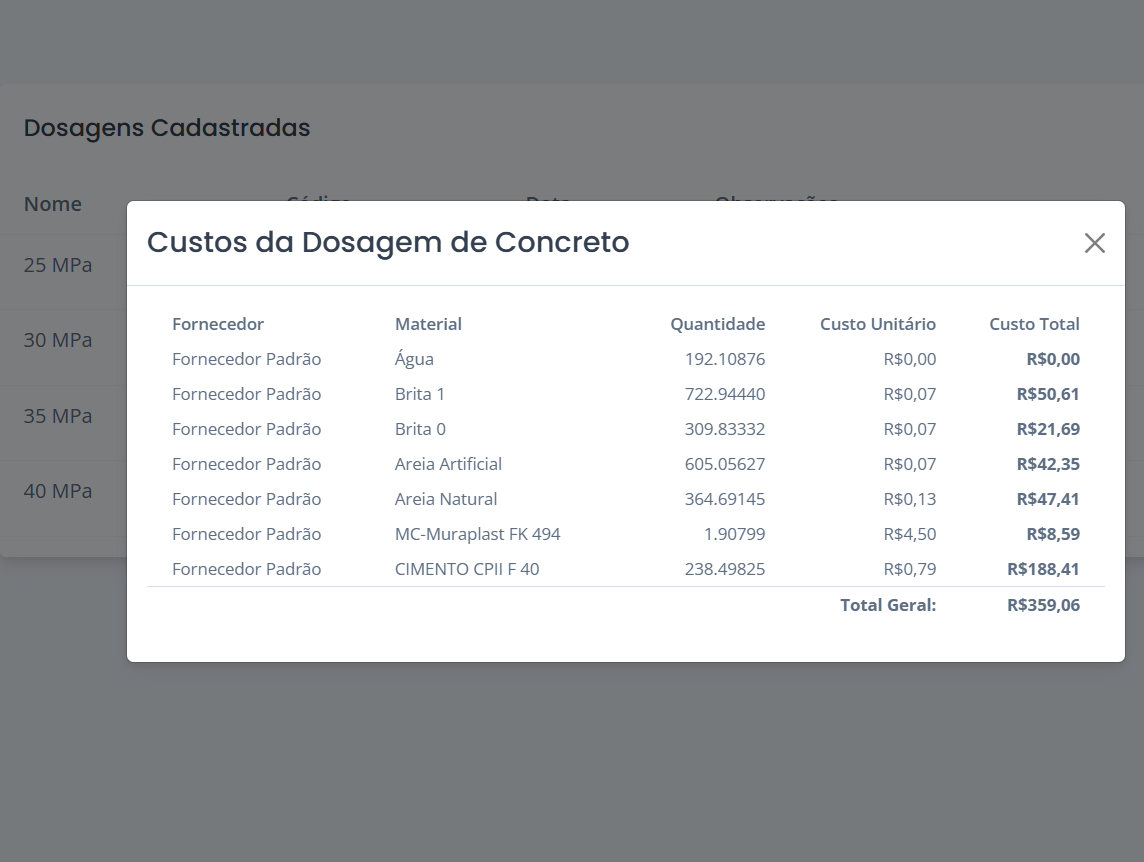Click the Custo Total column header

point(1034,324)
